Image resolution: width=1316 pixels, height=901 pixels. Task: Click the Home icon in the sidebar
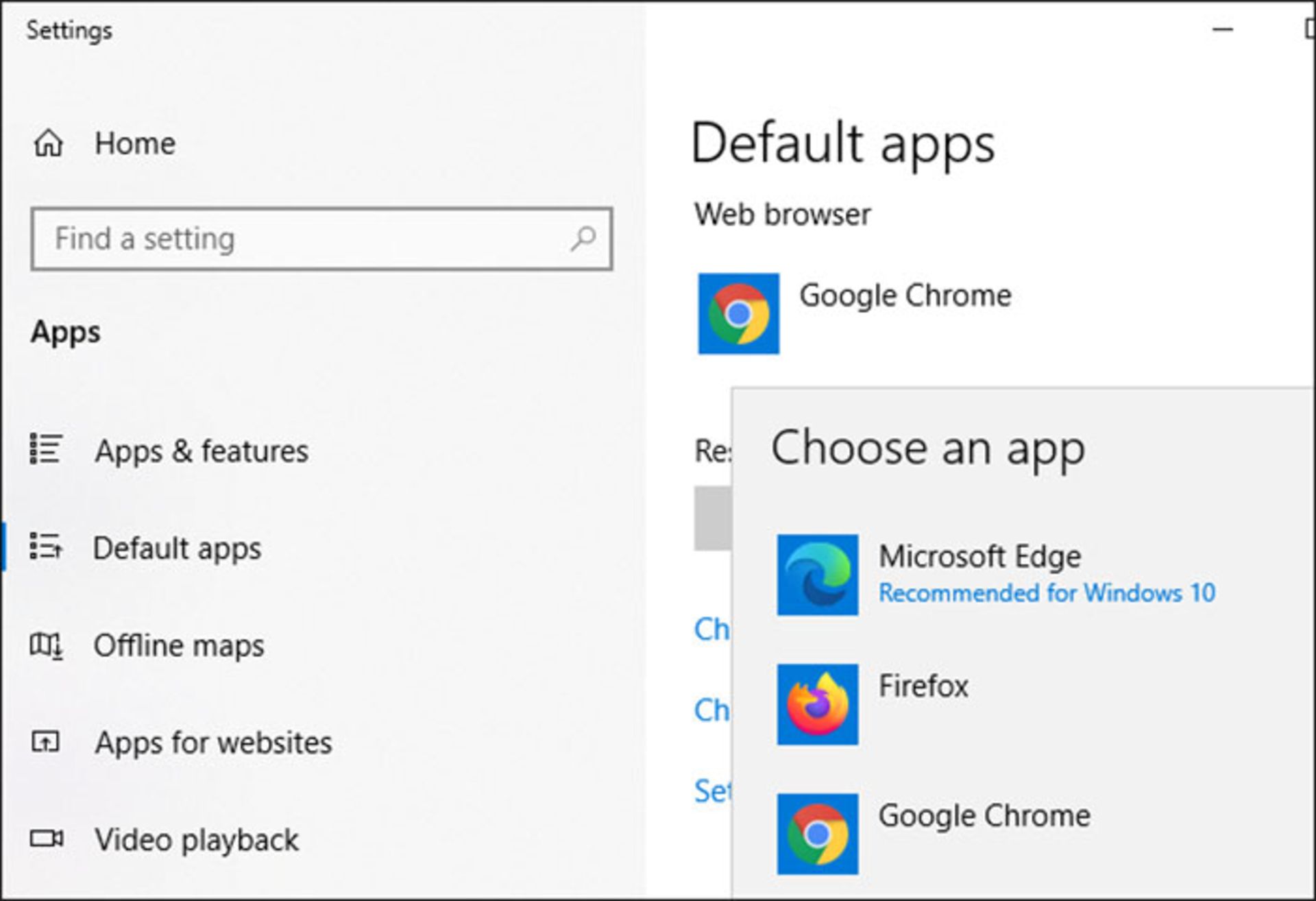click(x=49, y=143)
